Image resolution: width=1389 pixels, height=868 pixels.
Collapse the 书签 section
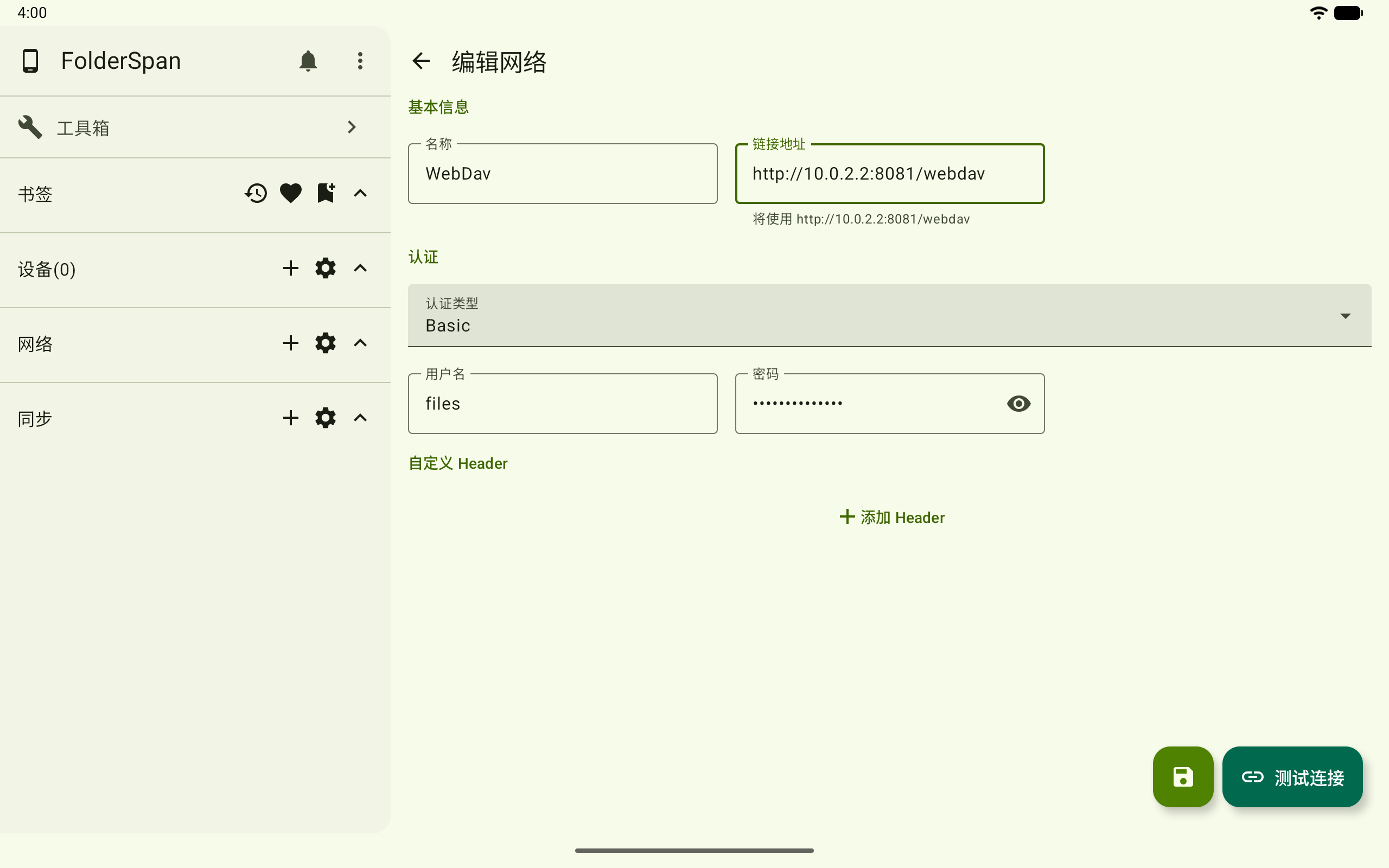click(360, 194)
